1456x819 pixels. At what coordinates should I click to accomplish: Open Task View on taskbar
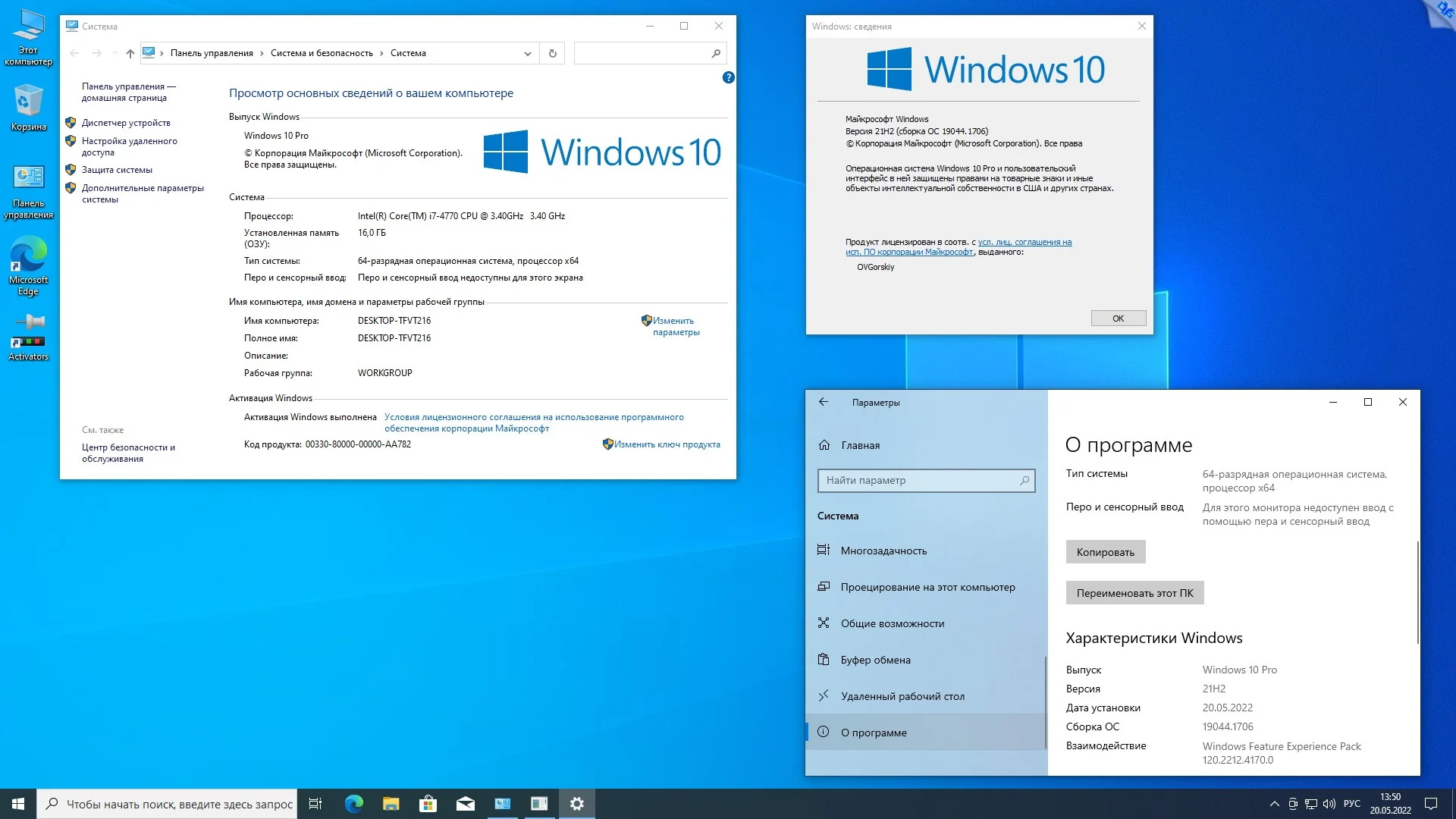315,804
